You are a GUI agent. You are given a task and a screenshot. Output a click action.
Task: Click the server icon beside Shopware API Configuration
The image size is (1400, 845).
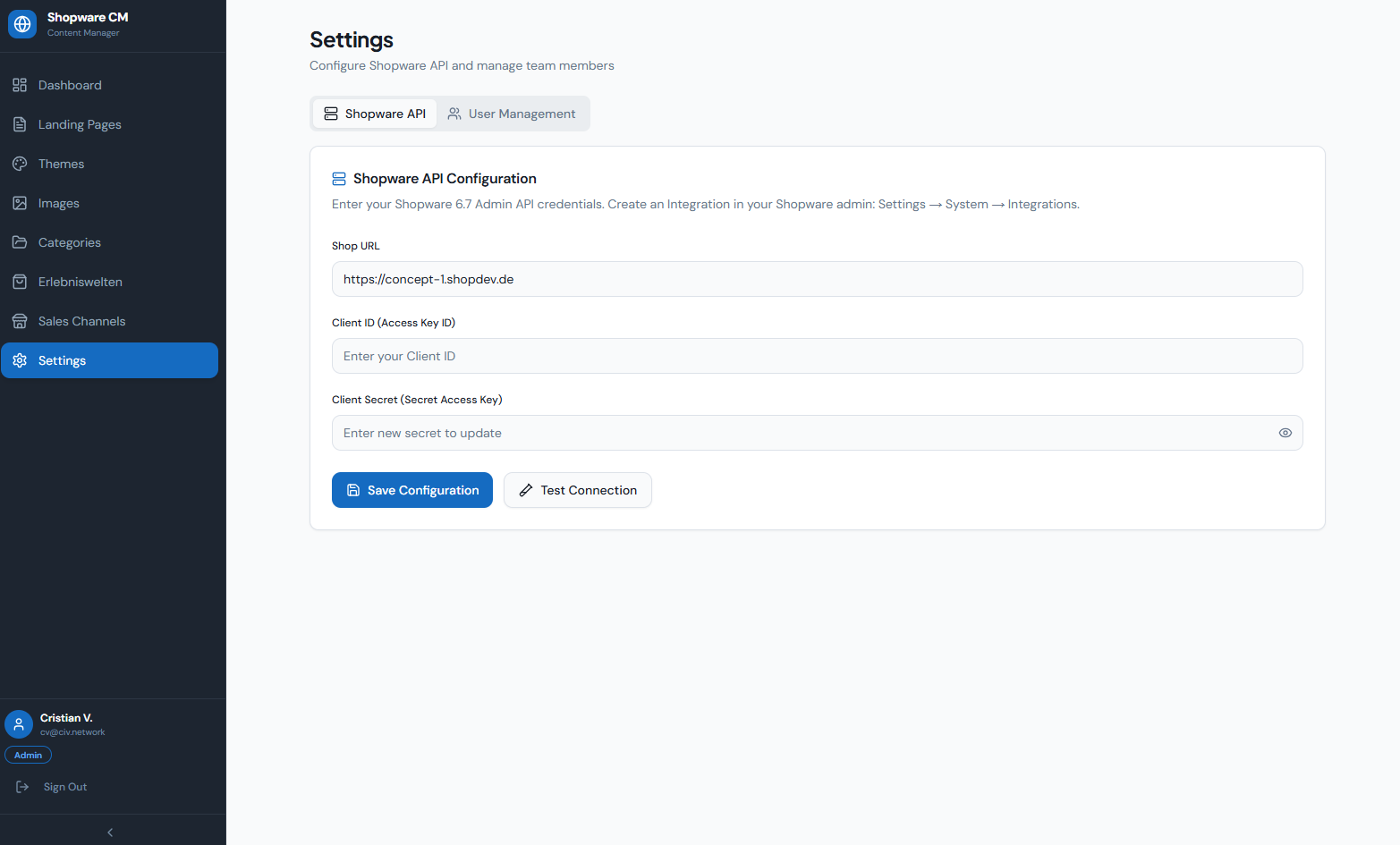(x=339, y=179)
